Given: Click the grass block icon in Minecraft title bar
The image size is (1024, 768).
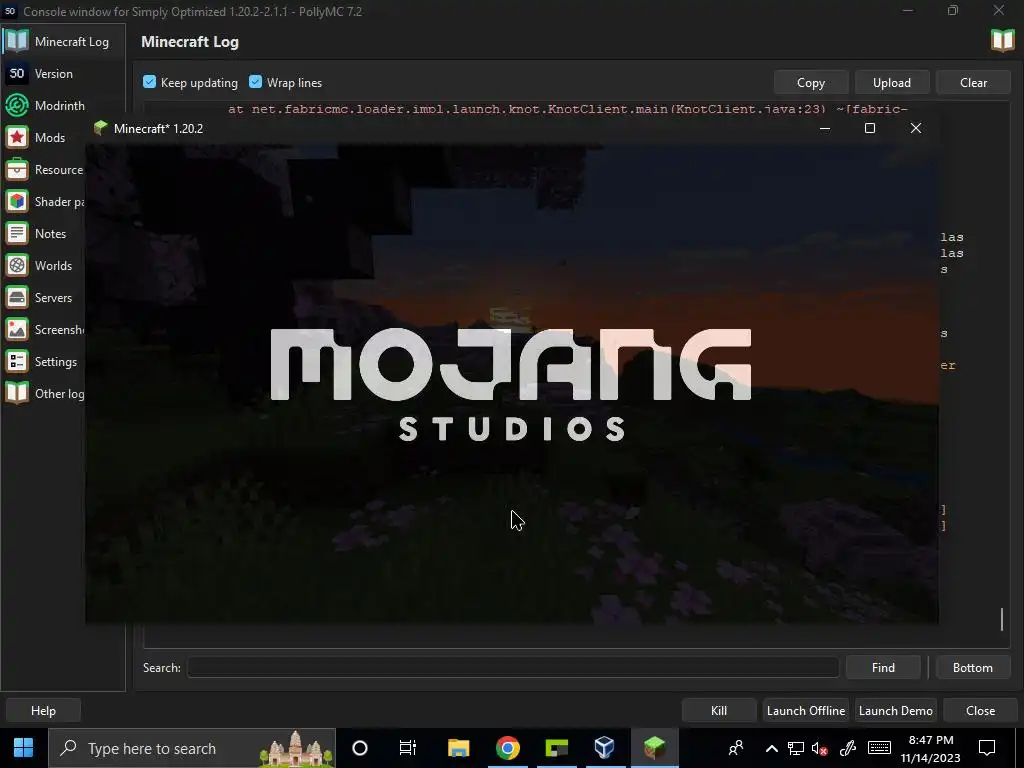Looking at the screenshot, I should click(100, 128).
